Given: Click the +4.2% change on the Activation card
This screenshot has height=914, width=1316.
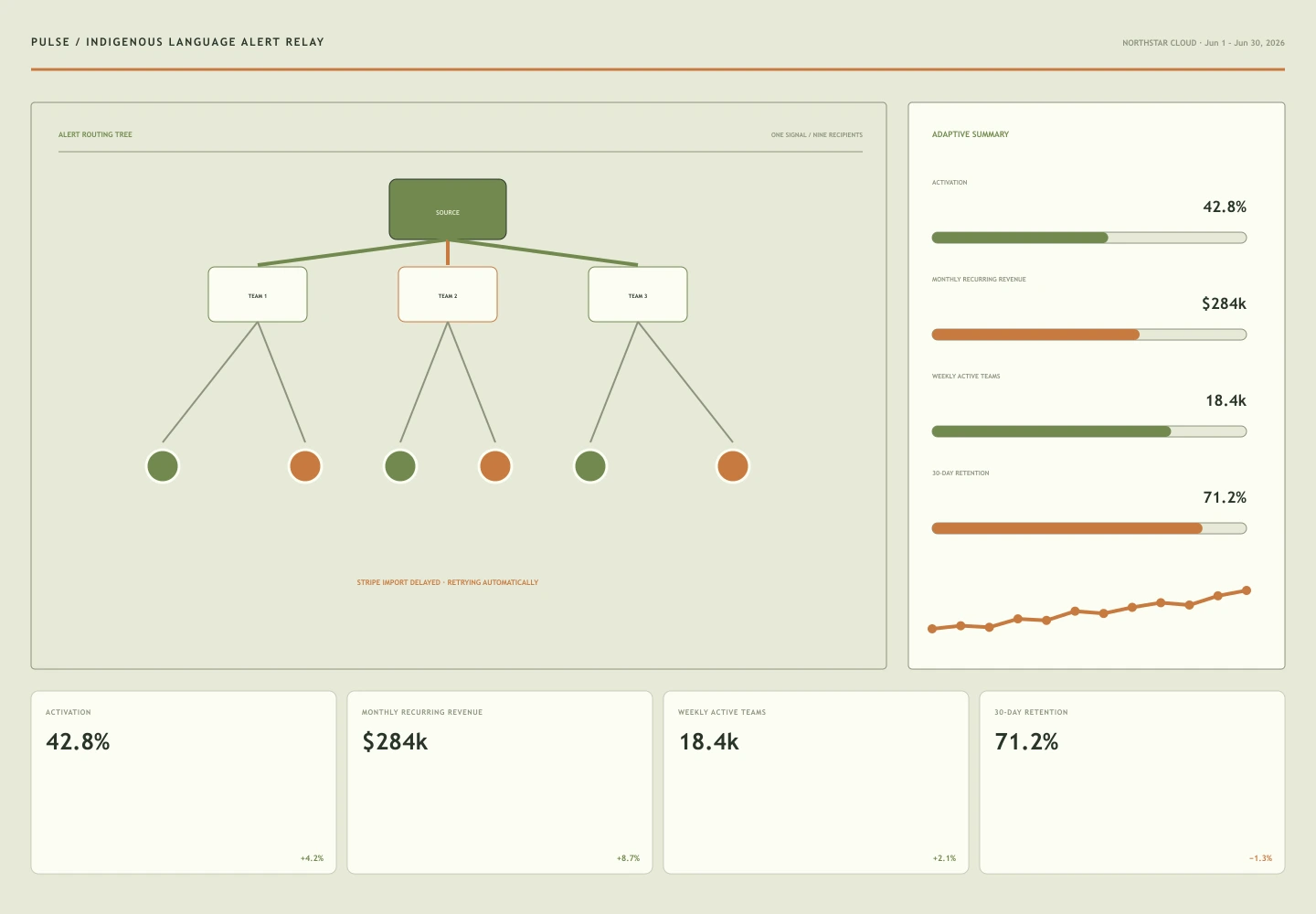Looking at the screenshot, I should [x=312, y=858].
